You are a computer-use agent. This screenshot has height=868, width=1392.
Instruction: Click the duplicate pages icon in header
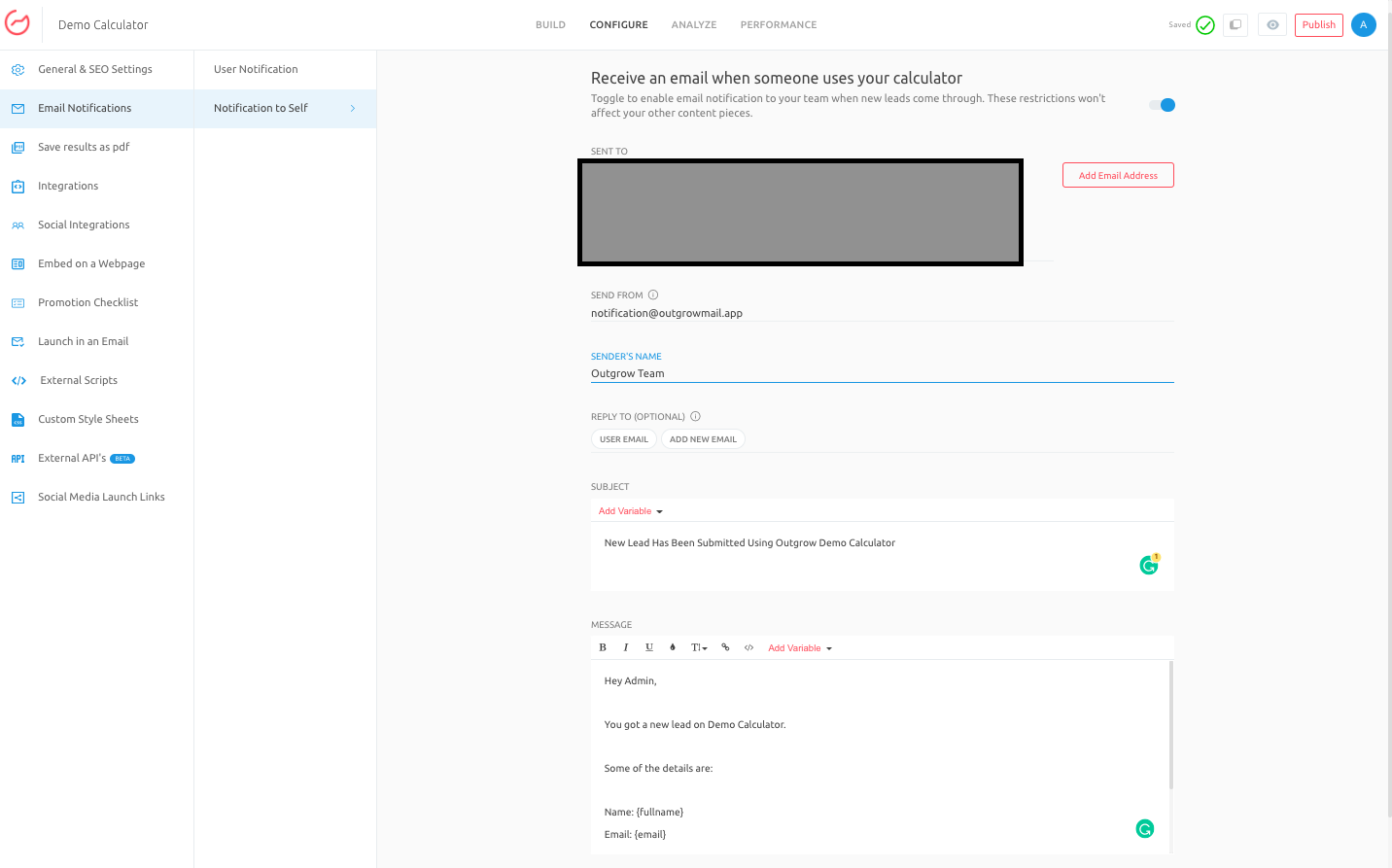pyautogui.click(x=1235, y=25)
